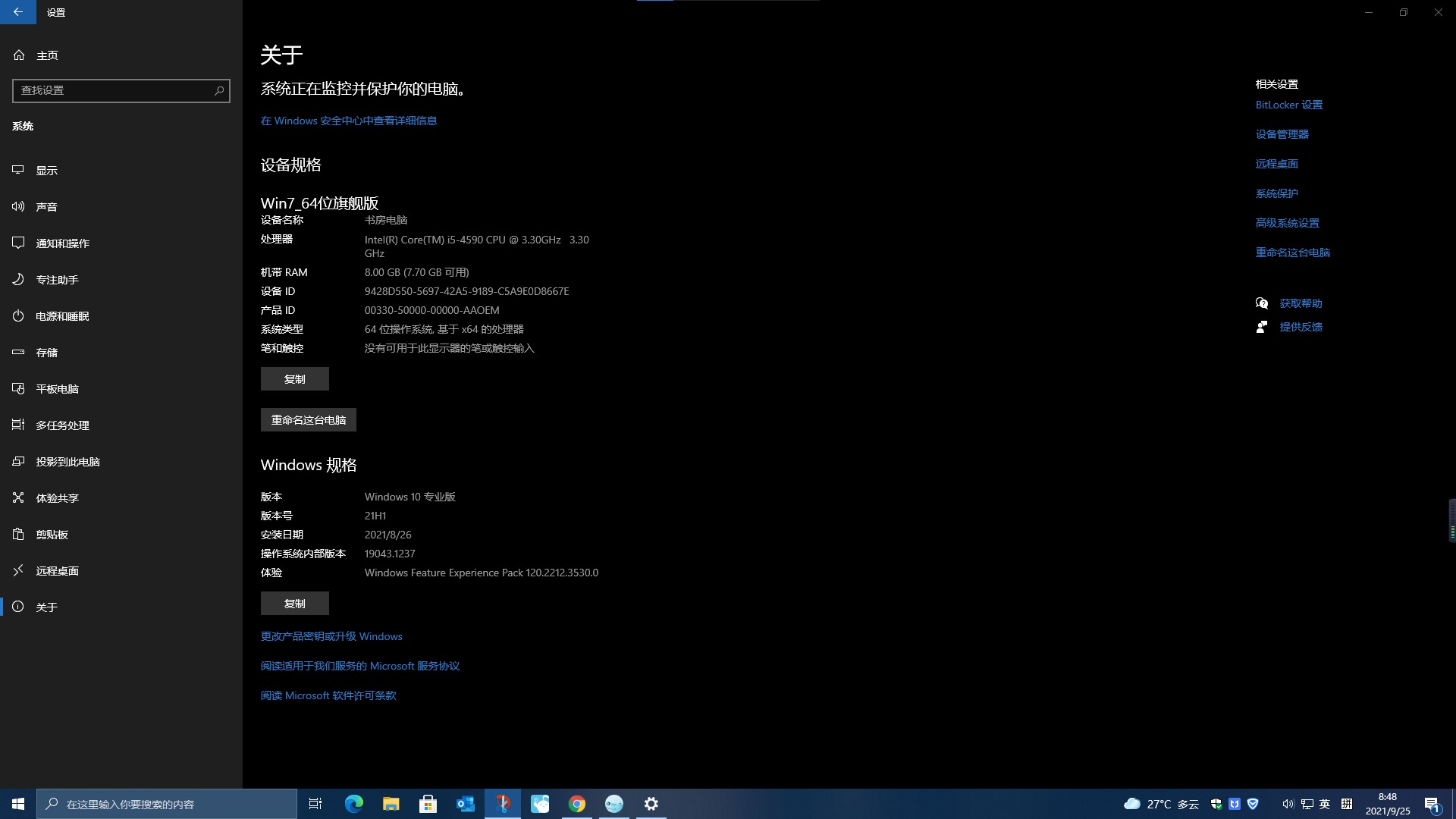The width and height of the screenshot is (1456, 819).
Task: Select 平板电脑 in the sidebar
Action: click(x=121, y=389)
